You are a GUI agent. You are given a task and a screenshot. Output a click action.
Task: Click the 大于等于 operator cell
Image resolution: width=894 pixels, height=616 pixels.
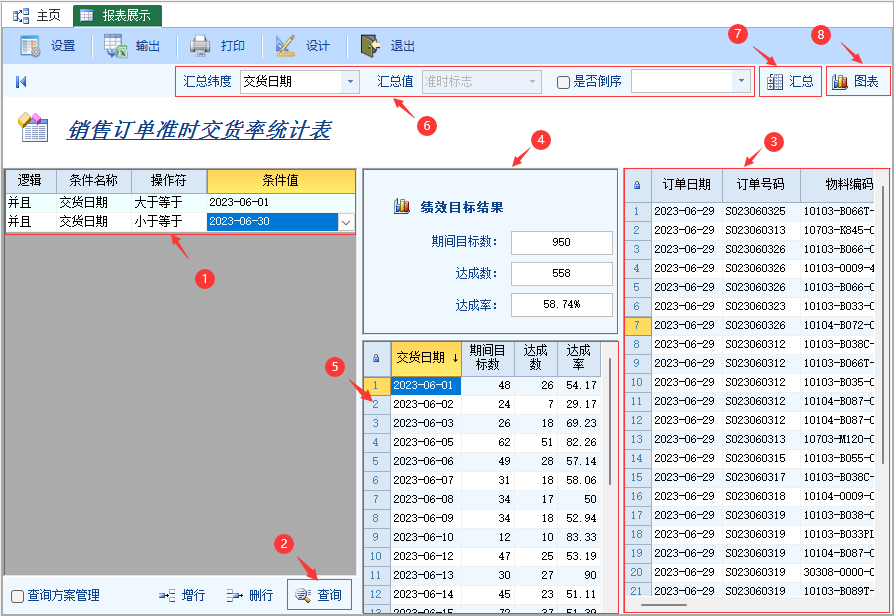[169, 202]
